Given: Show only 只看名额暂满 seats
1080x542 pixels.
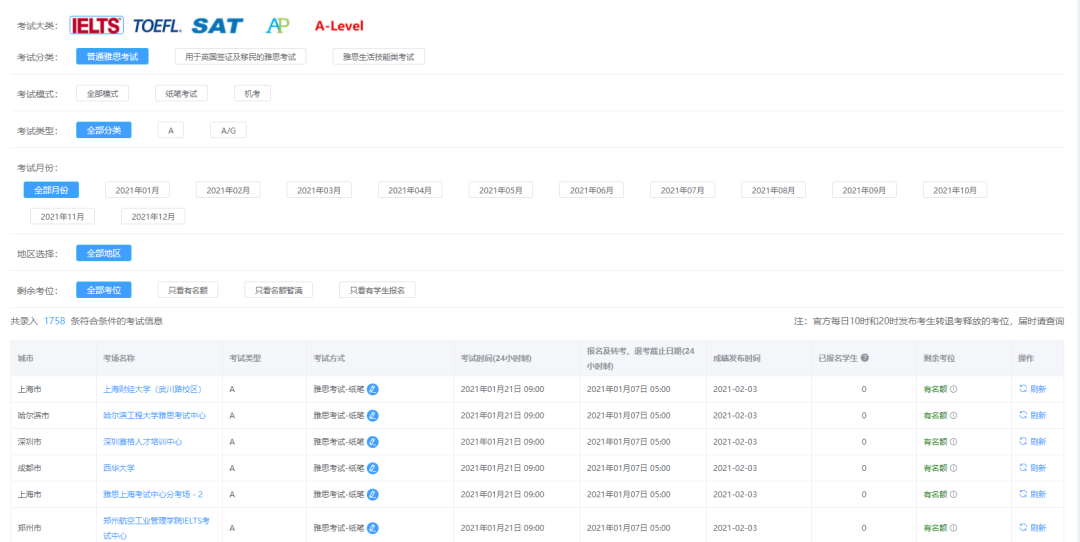Looking at the screenshot, I should click(x=278, y=290).
